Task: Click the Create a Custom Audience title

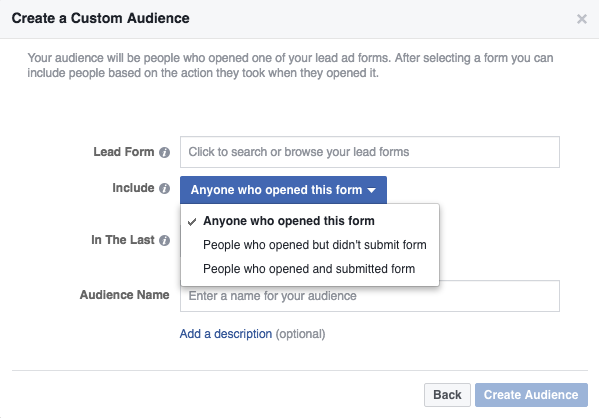Action: 100,18
